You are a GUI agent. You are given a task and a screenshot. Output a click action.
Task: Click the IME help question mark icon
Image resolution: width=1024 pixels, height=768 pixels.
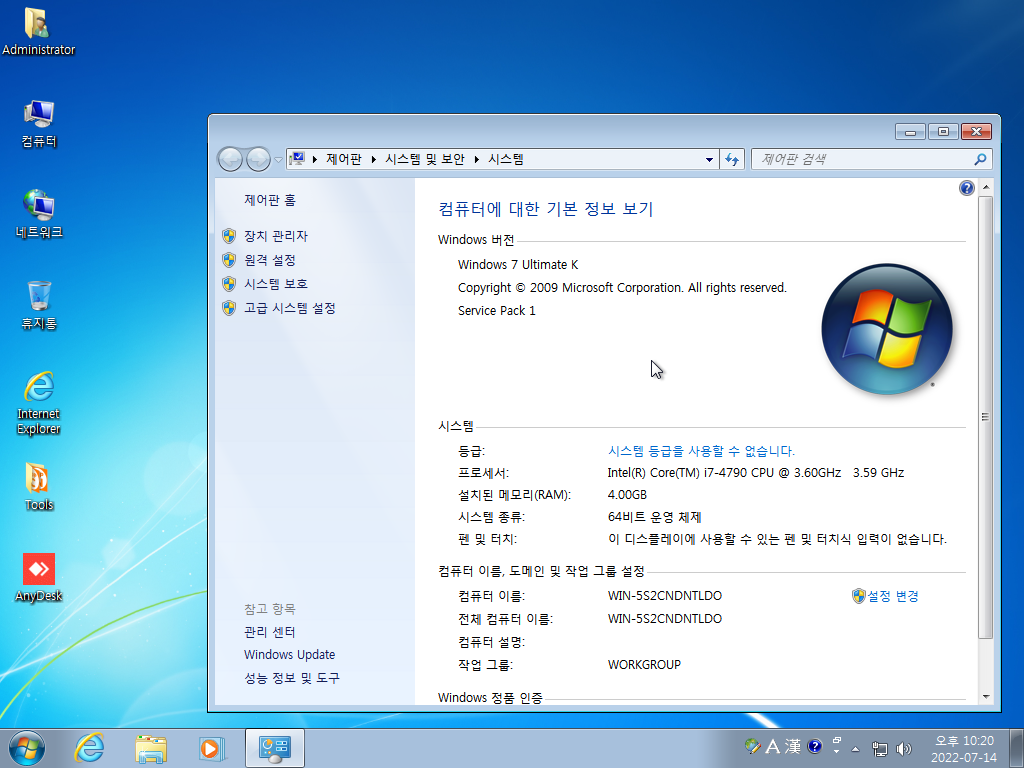tap(814, 746)
